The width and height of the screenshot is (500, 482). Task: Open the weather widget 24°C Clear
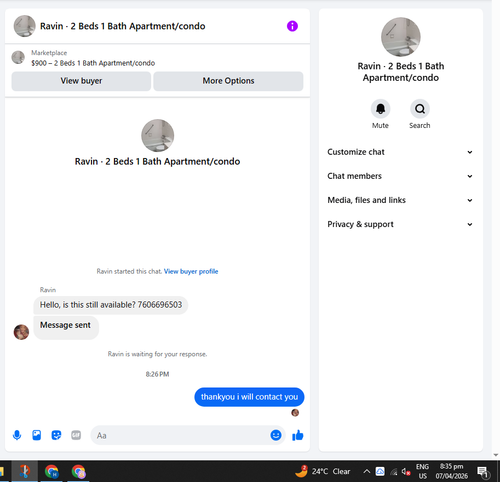pos(322,471)
